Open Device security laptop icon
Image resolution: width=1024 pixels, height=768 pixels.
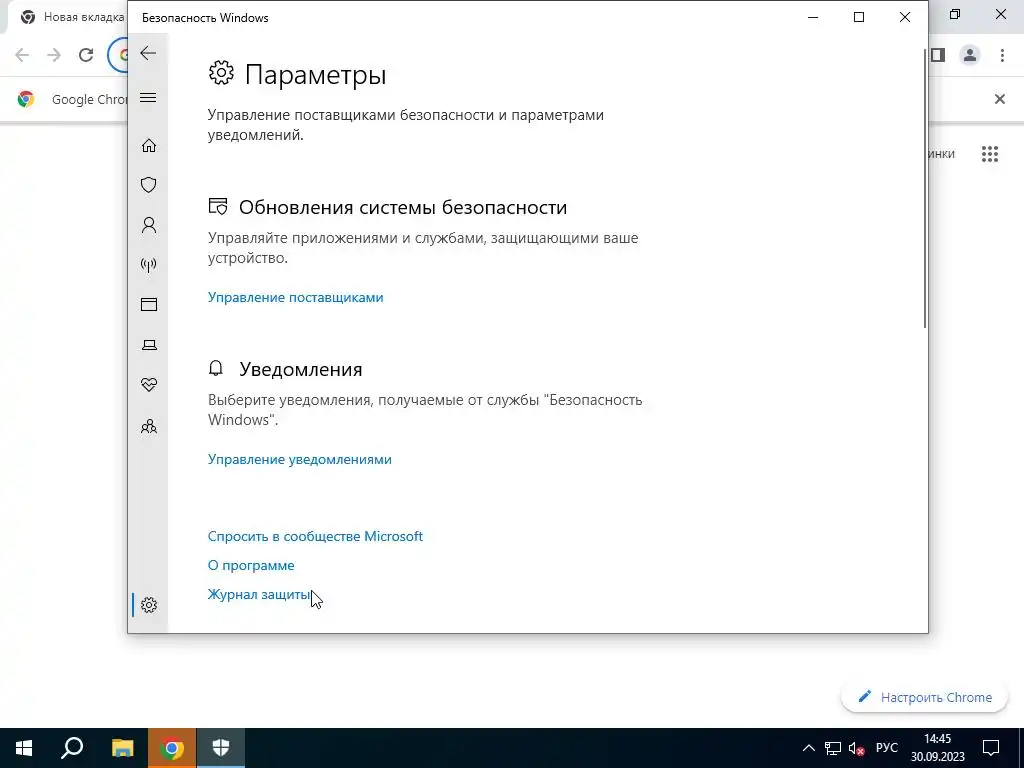click(149, 345)
